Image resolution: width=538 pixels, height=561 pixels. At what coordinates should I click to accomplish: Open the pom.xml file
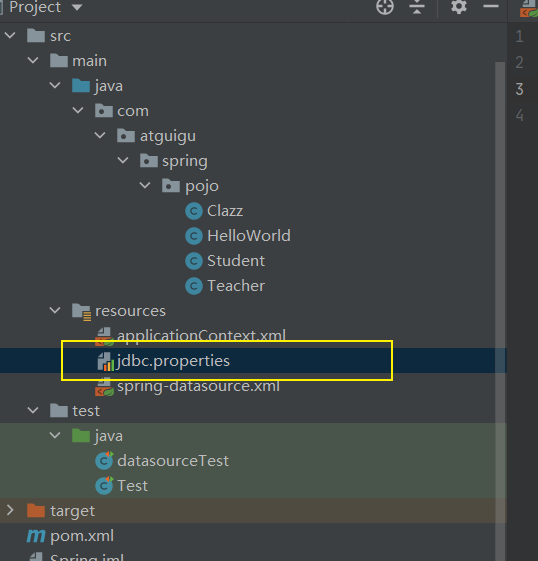82,536
